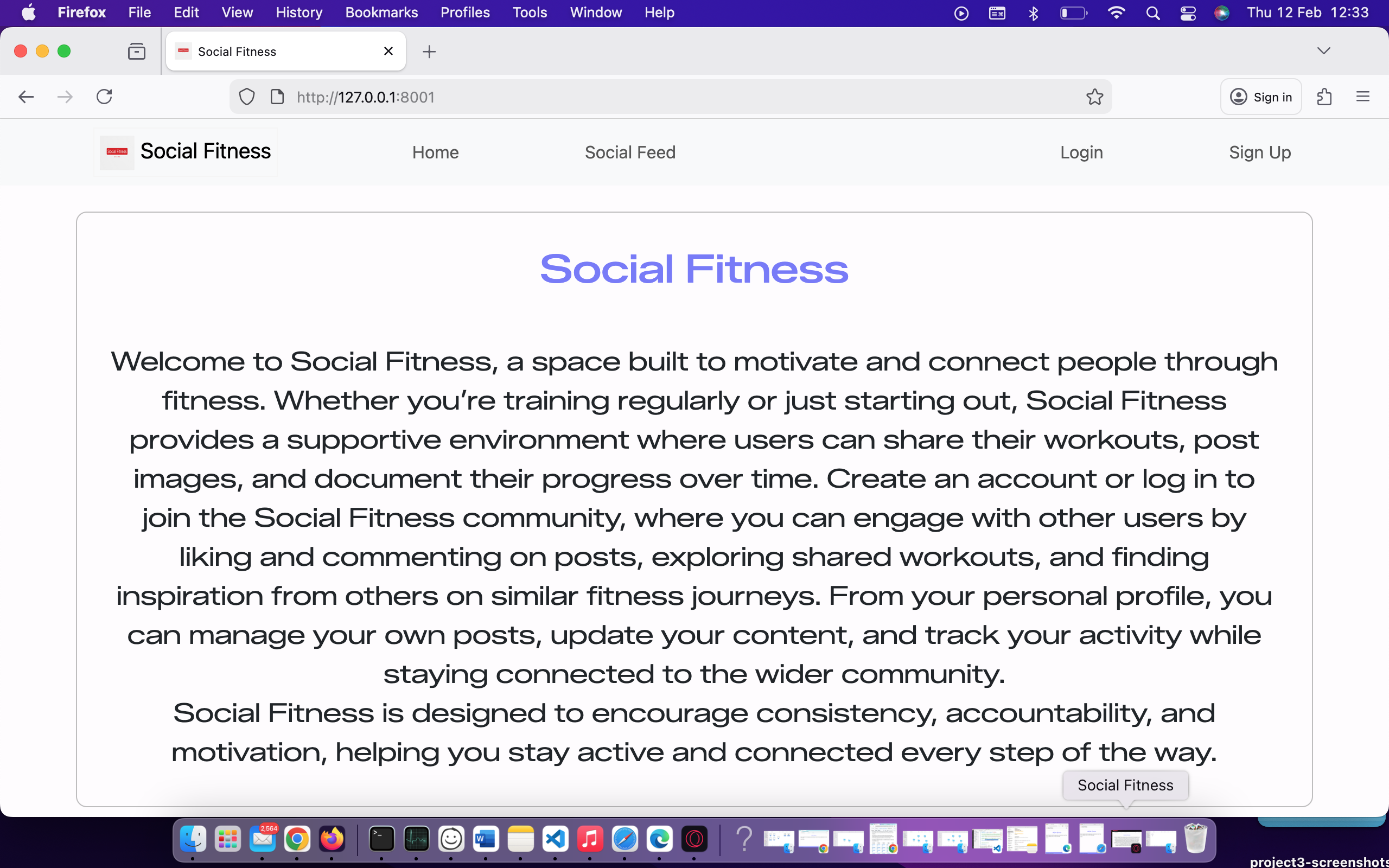1389x868 pixels.
Task: Open the extensions icon in the toolbar
Action: point(1325,97)
